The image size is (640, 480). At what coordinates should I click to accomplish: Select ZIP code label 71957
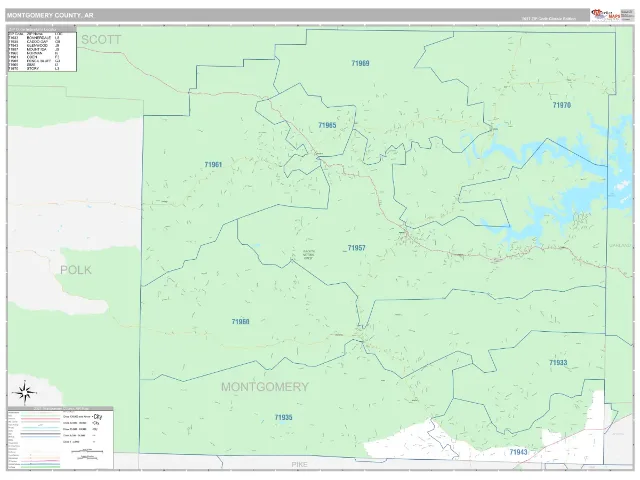(x=356, y=248)
